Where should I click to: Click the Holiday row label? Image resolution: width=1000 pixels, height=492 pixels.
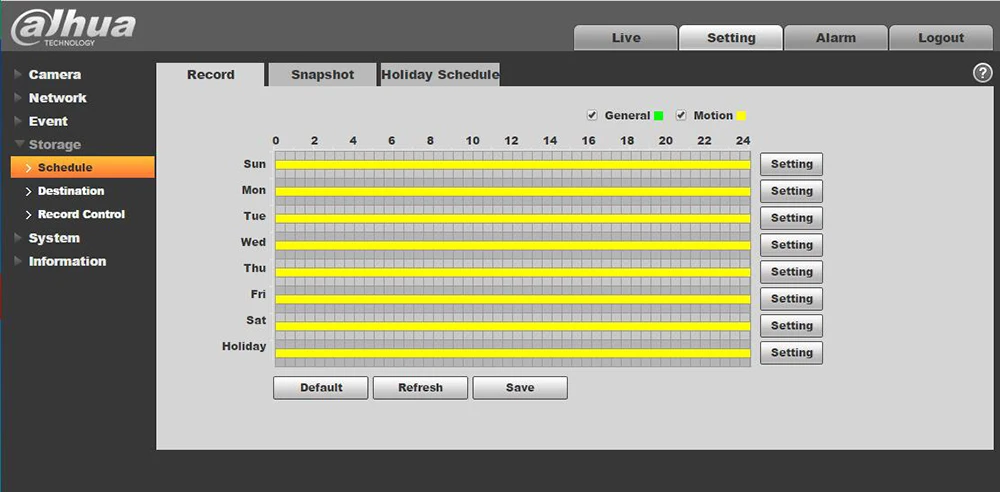pyautogui.click(x=244, y=347)
